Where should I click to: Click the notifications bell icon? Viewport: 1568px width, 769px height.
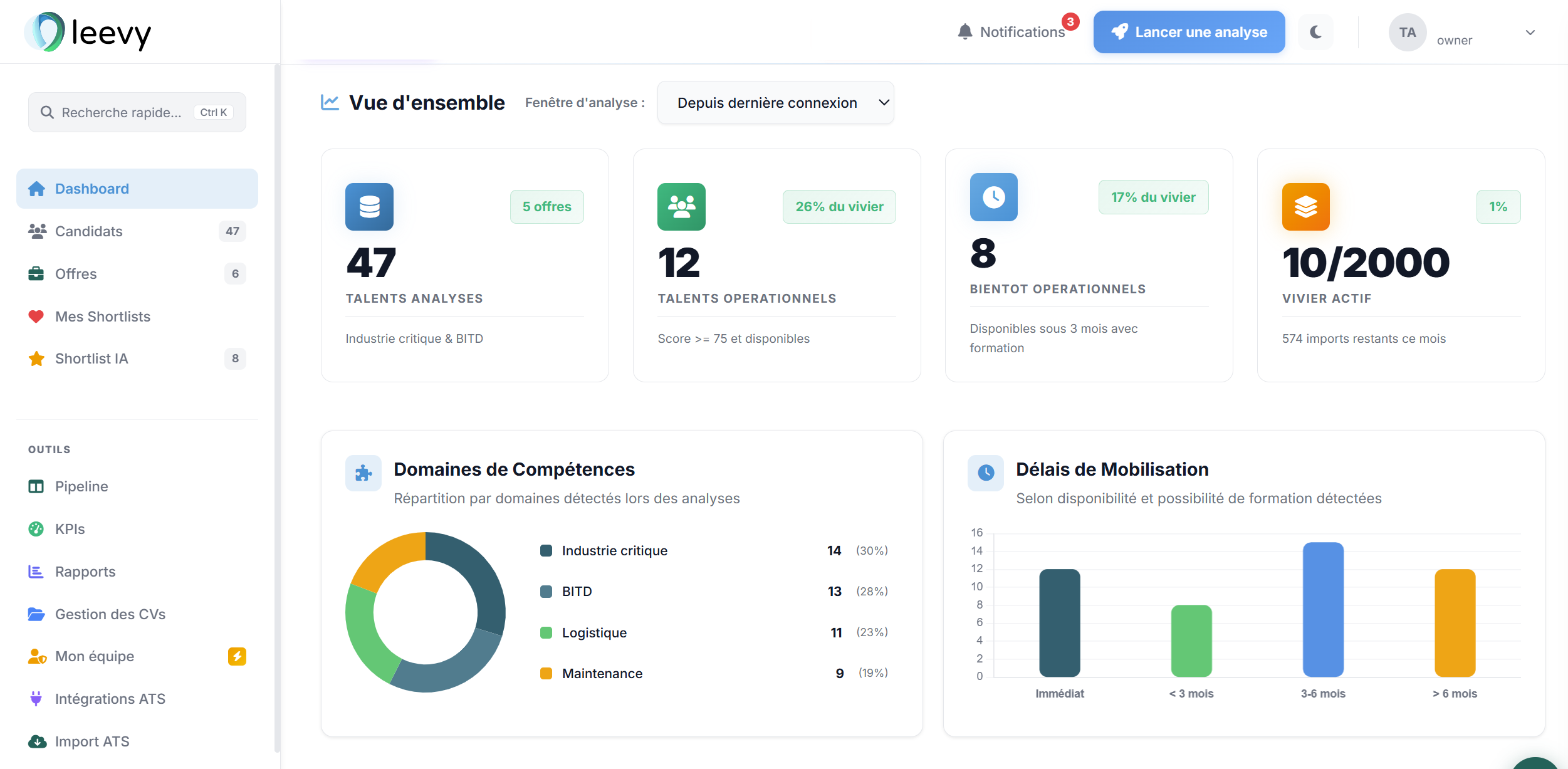point(965,32)
